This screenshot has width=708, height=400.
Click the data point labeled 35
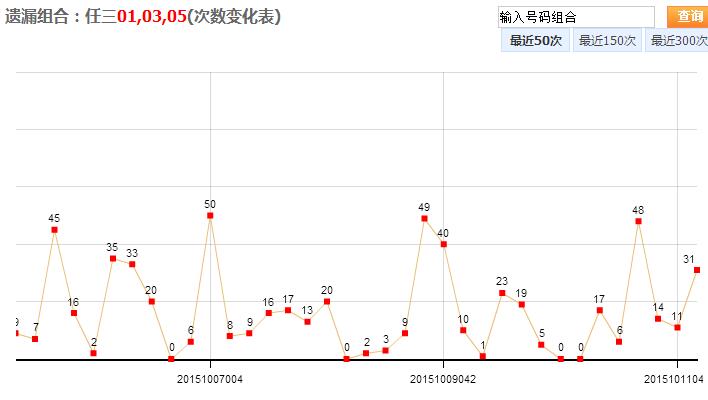113,259
